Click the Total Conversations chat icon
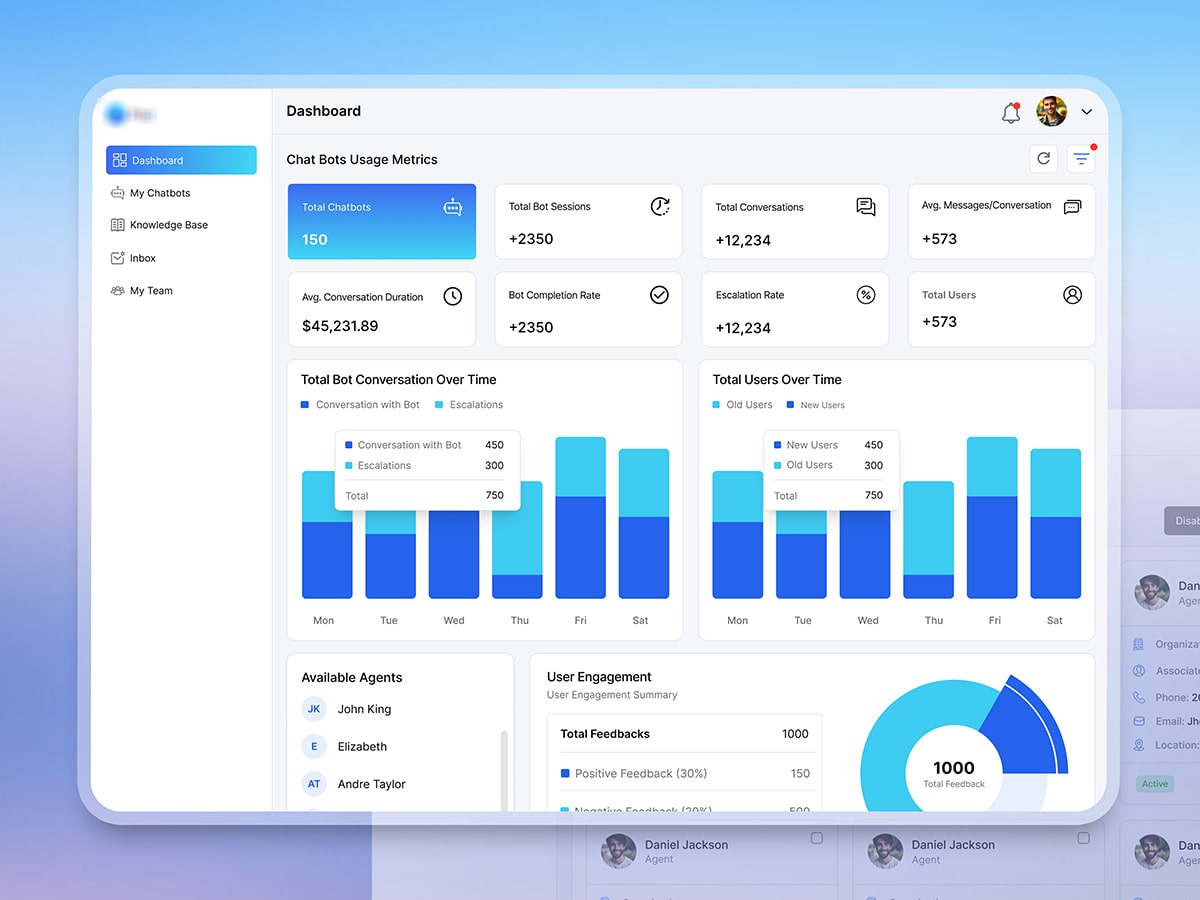Screen dimensions: 1200x900 [x=866, y=207]
